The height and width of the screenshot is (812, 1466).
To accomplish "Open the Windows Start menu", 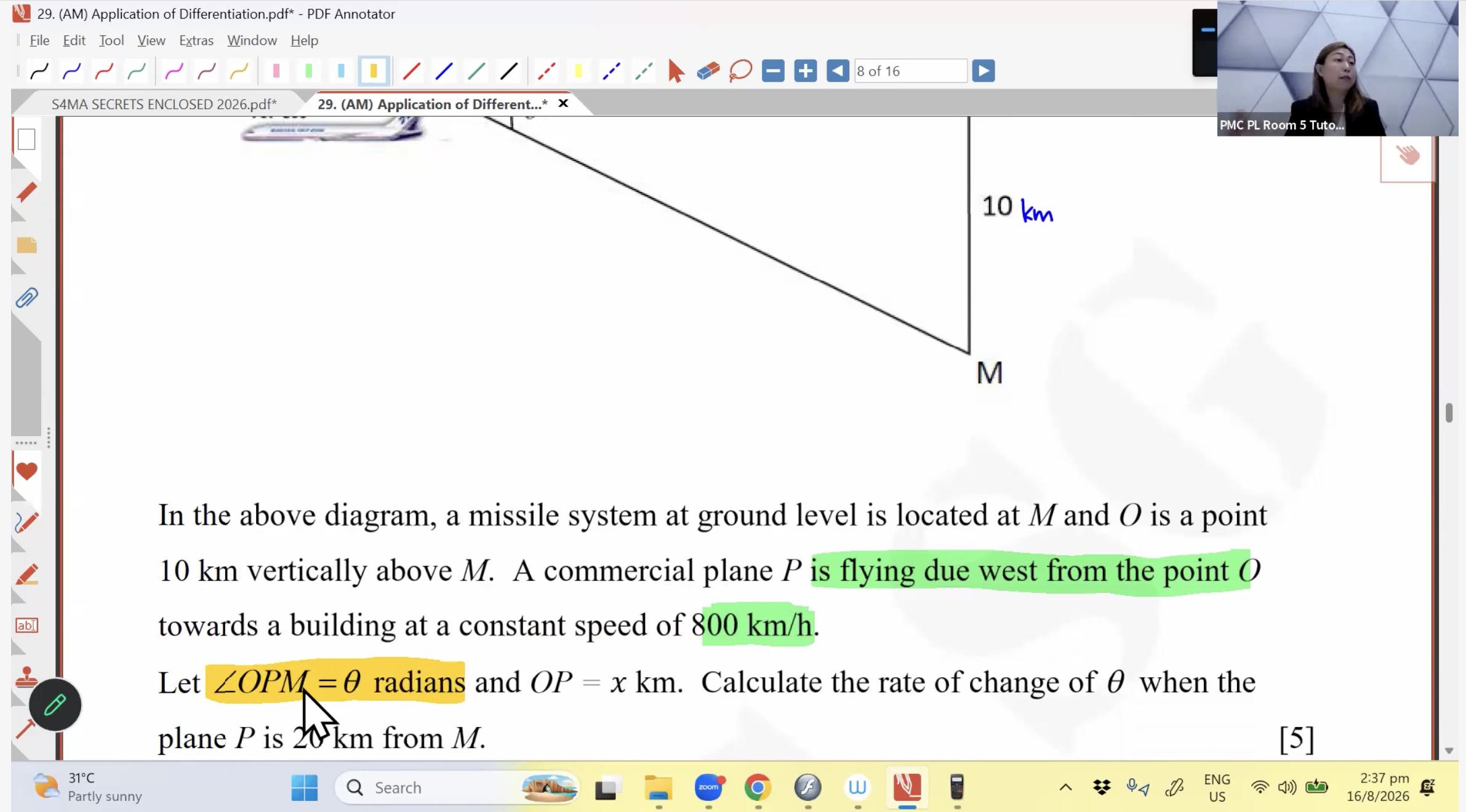I will tap(304, 787).
